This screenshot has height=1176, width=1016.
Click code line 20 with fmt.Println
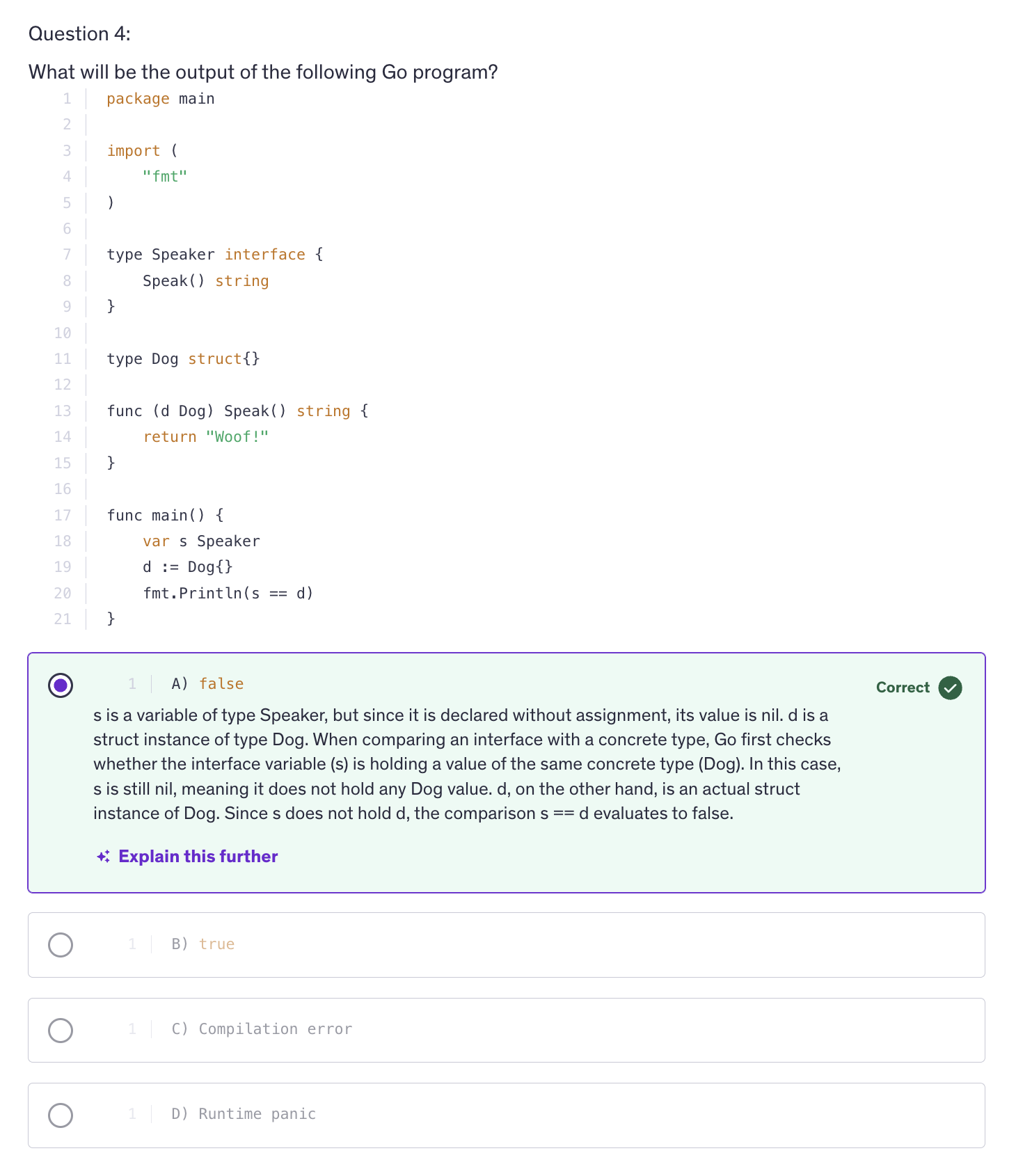[228, 594]
